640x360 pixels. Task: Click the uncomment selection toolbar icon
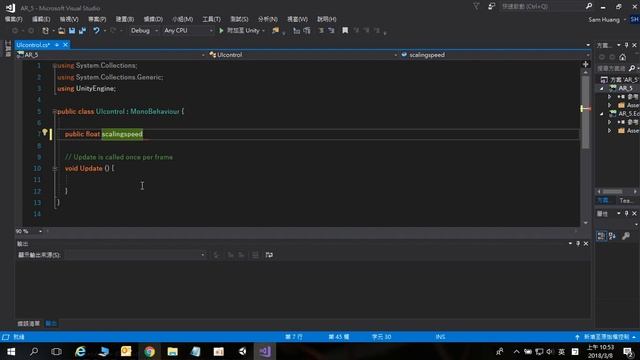pyautogui.click(x=331, y=31)
